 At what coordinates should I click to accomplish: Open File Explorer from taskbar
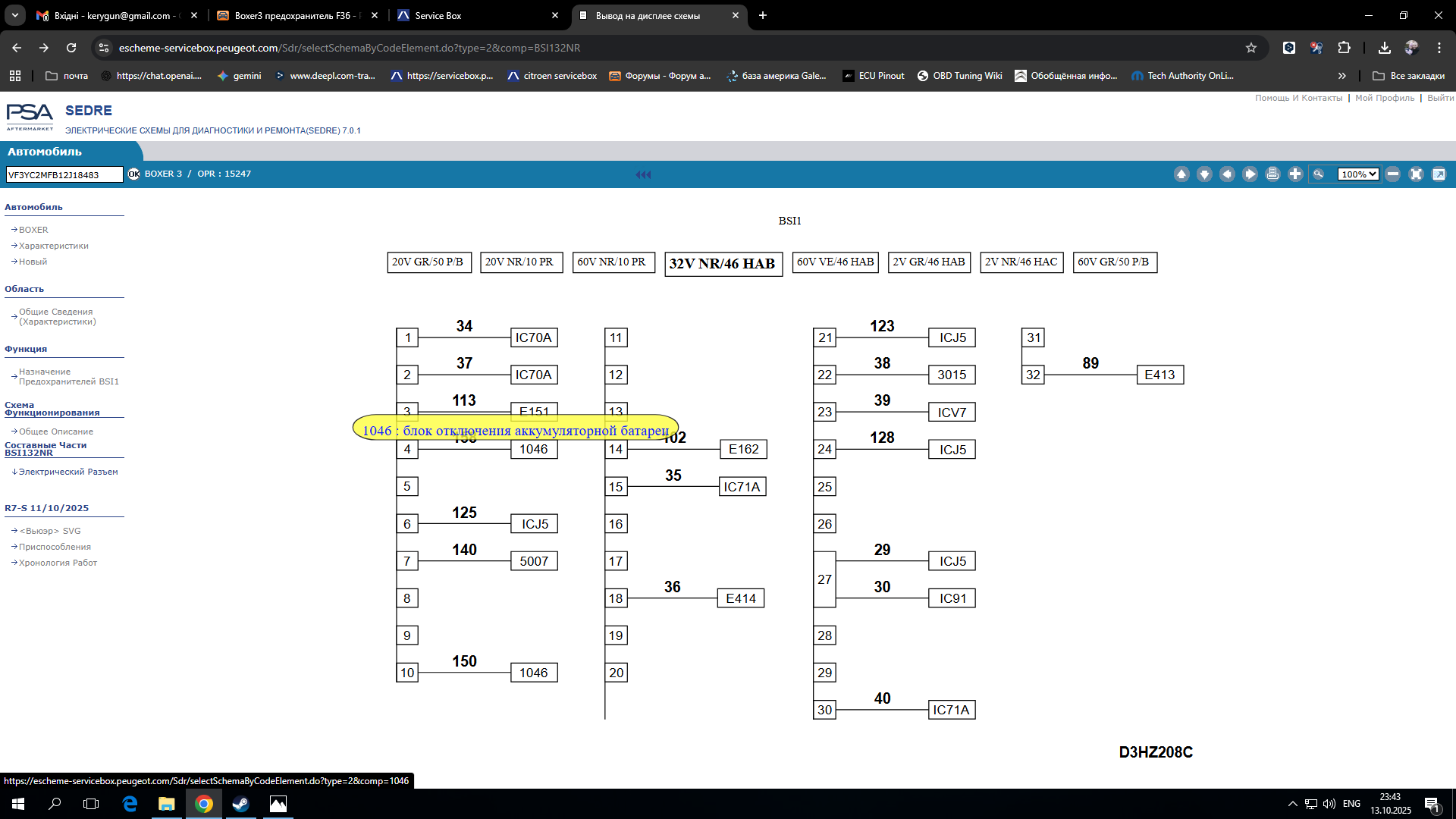[166, 804]
